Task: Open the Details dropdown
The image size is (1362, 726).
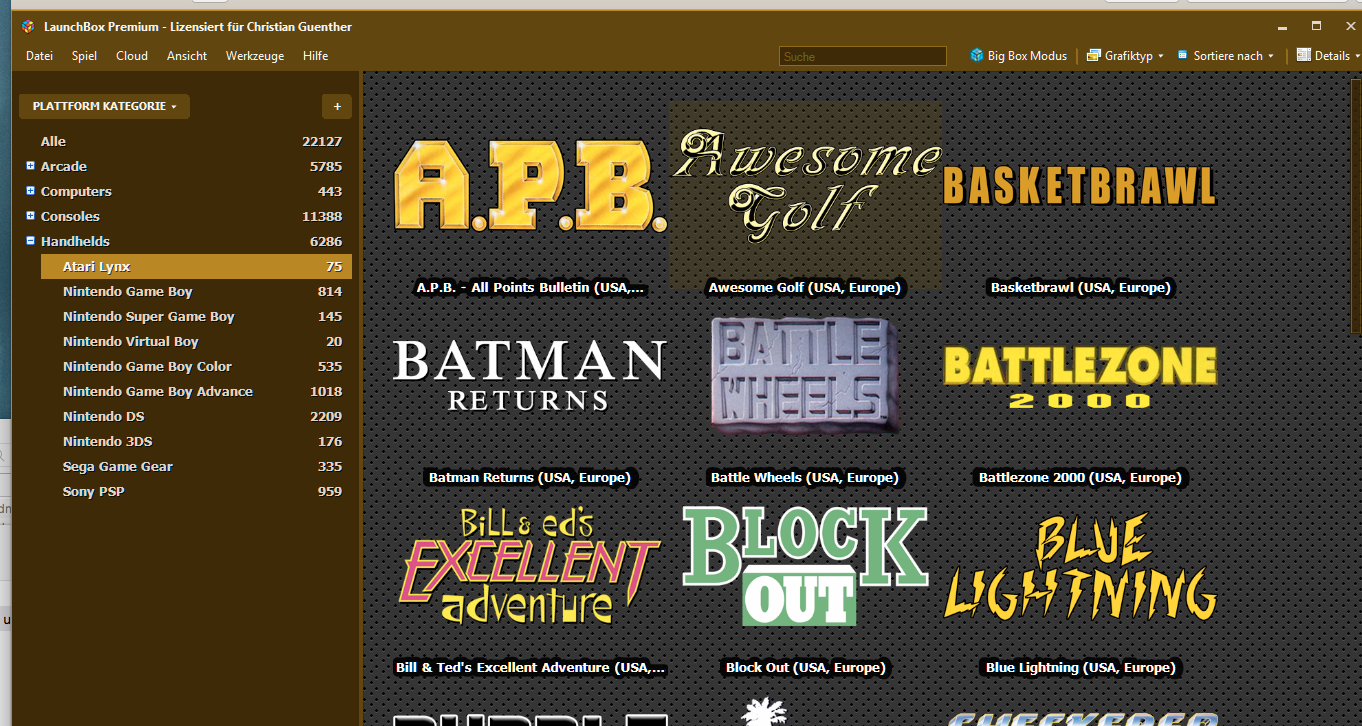Action: 1328,56
